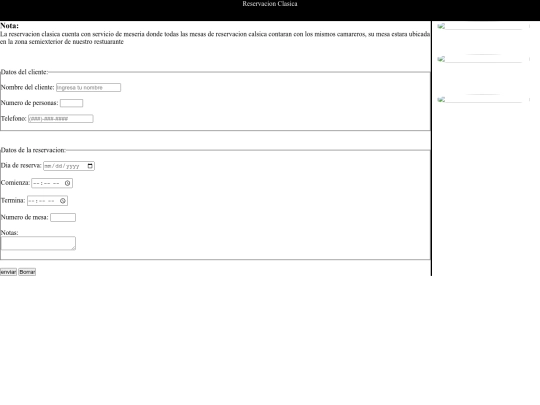The image size is (540, 405).
Task: Click the Dia de reserva label
Action: pyautogui.click(x=21, y=166)
